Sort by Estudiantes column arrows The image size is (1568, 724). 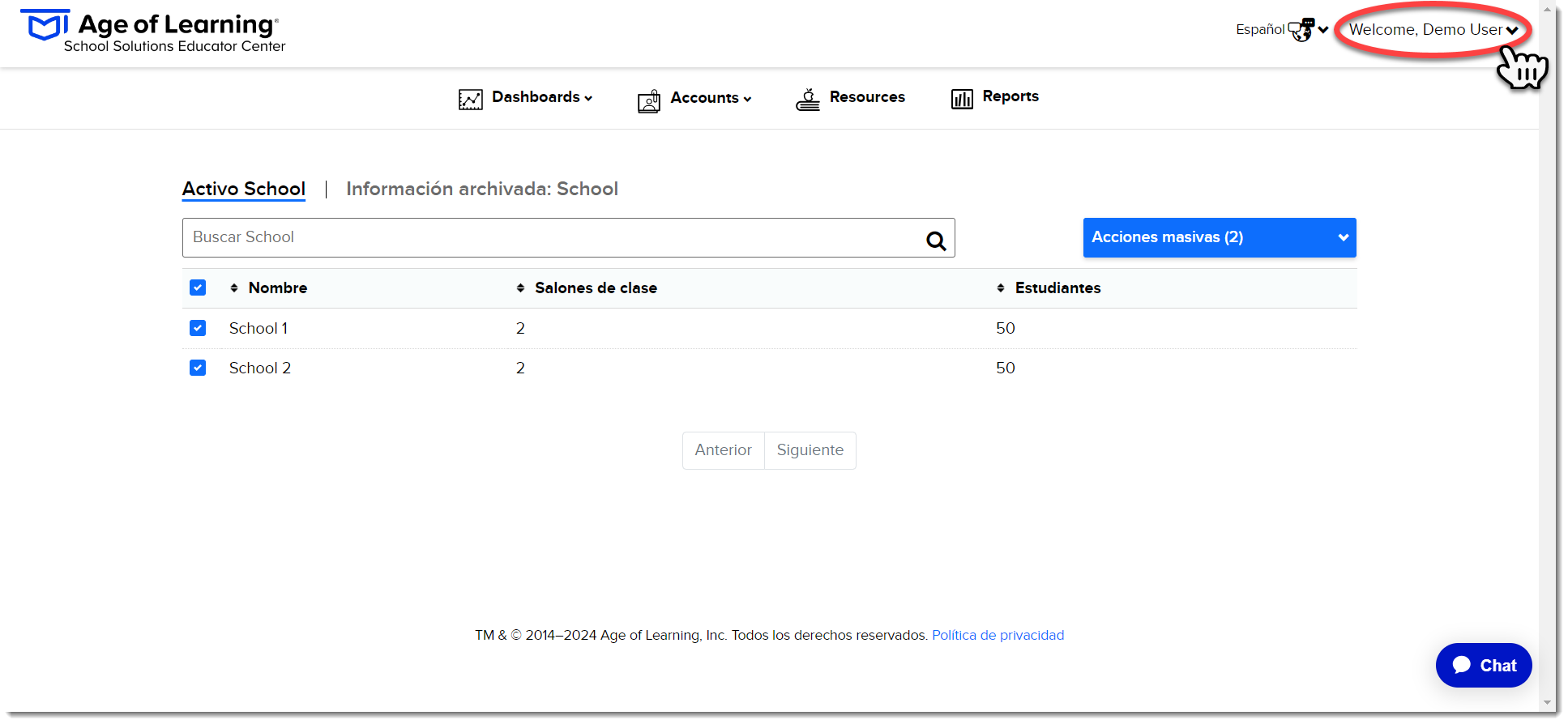coord(1001,288)
